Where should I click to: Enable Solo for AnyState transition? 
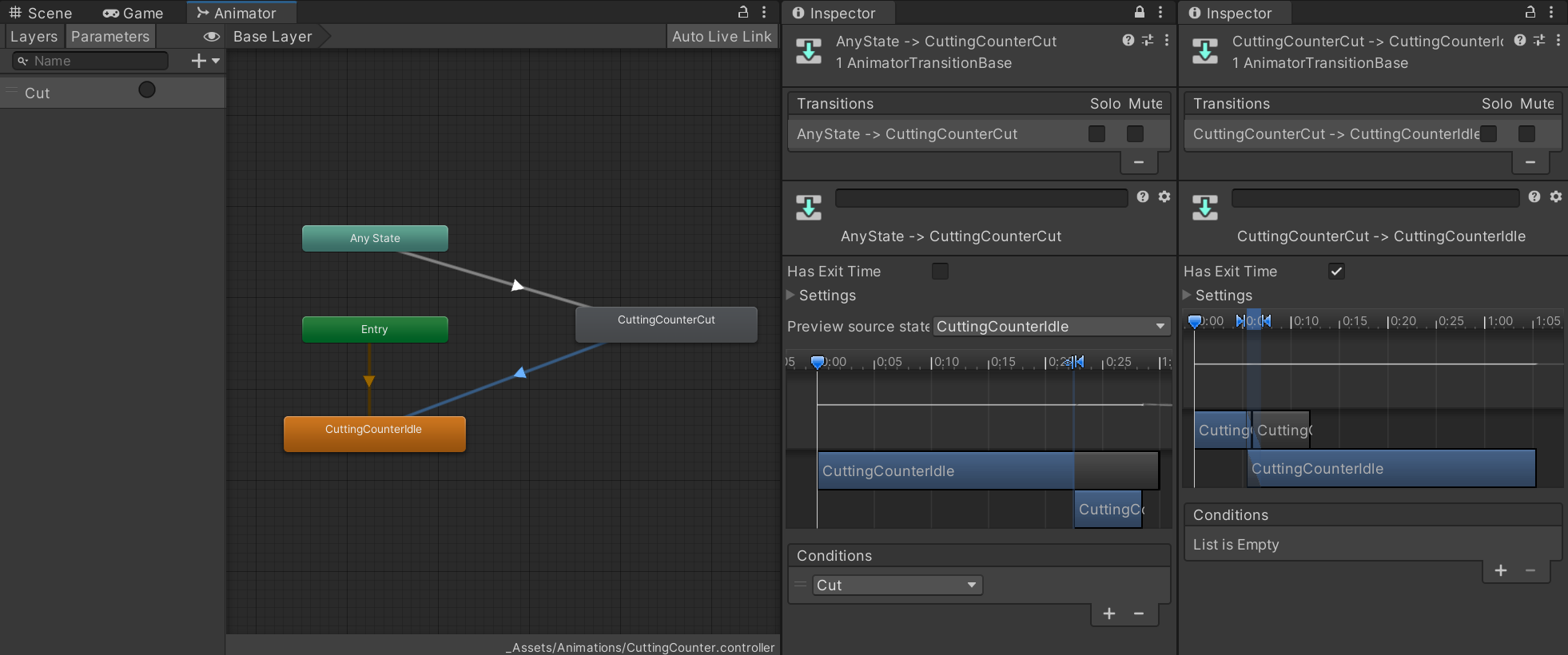tap(1096, 133)
